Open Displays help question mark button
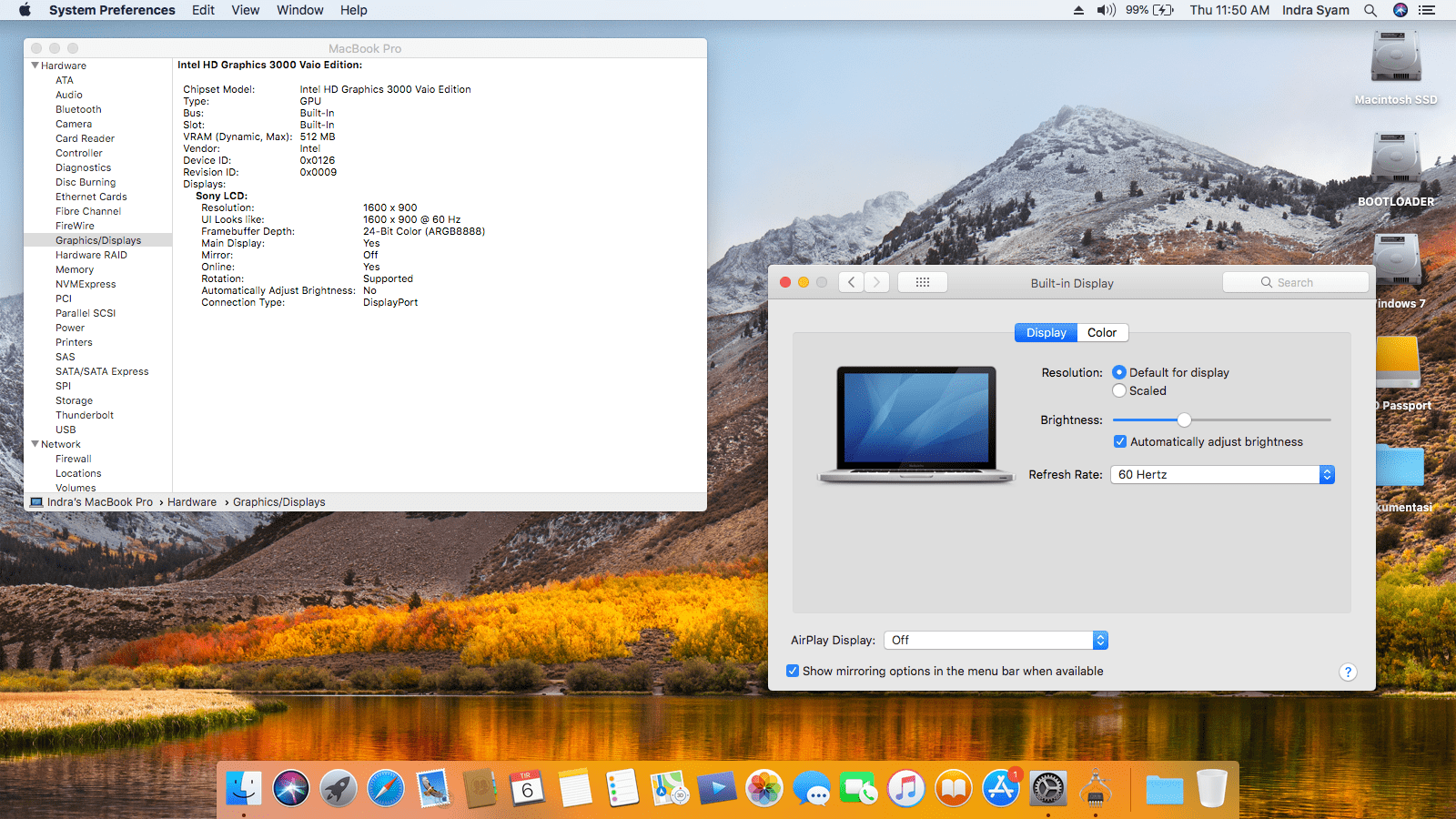 1348,672
